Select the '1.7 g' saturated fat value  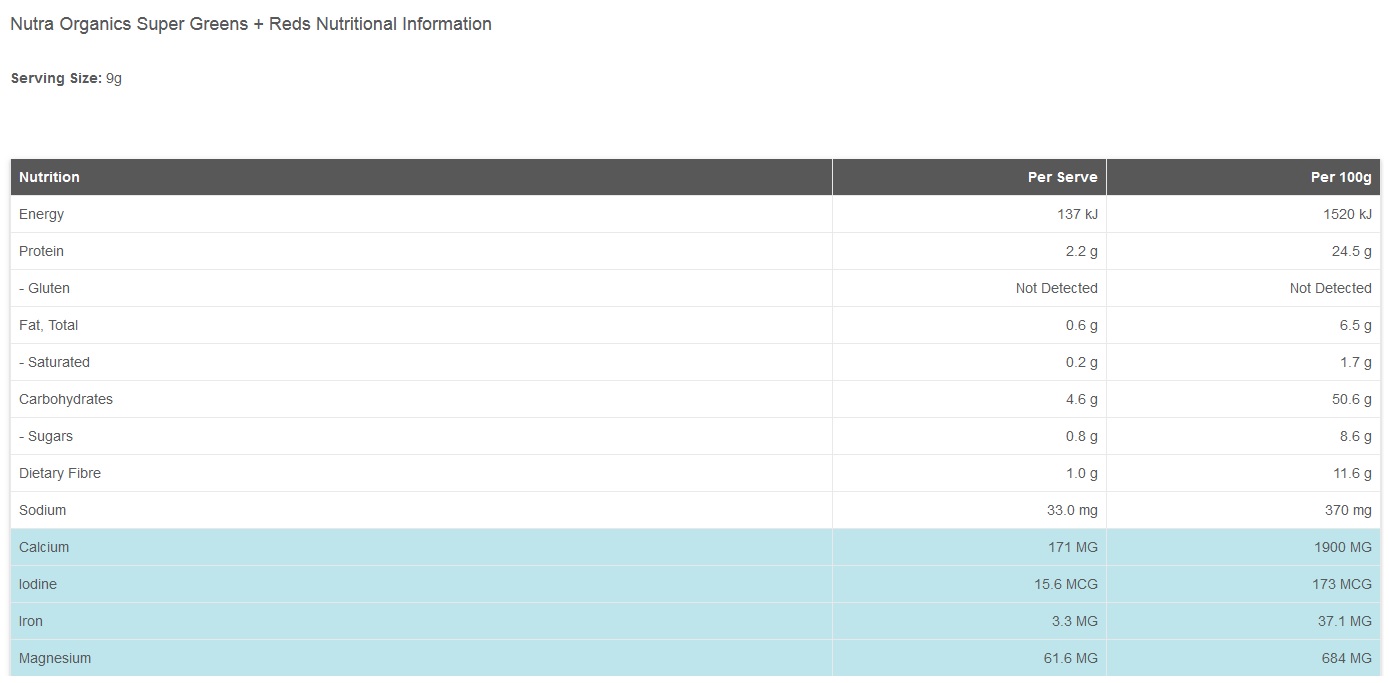pos(1356,362)
